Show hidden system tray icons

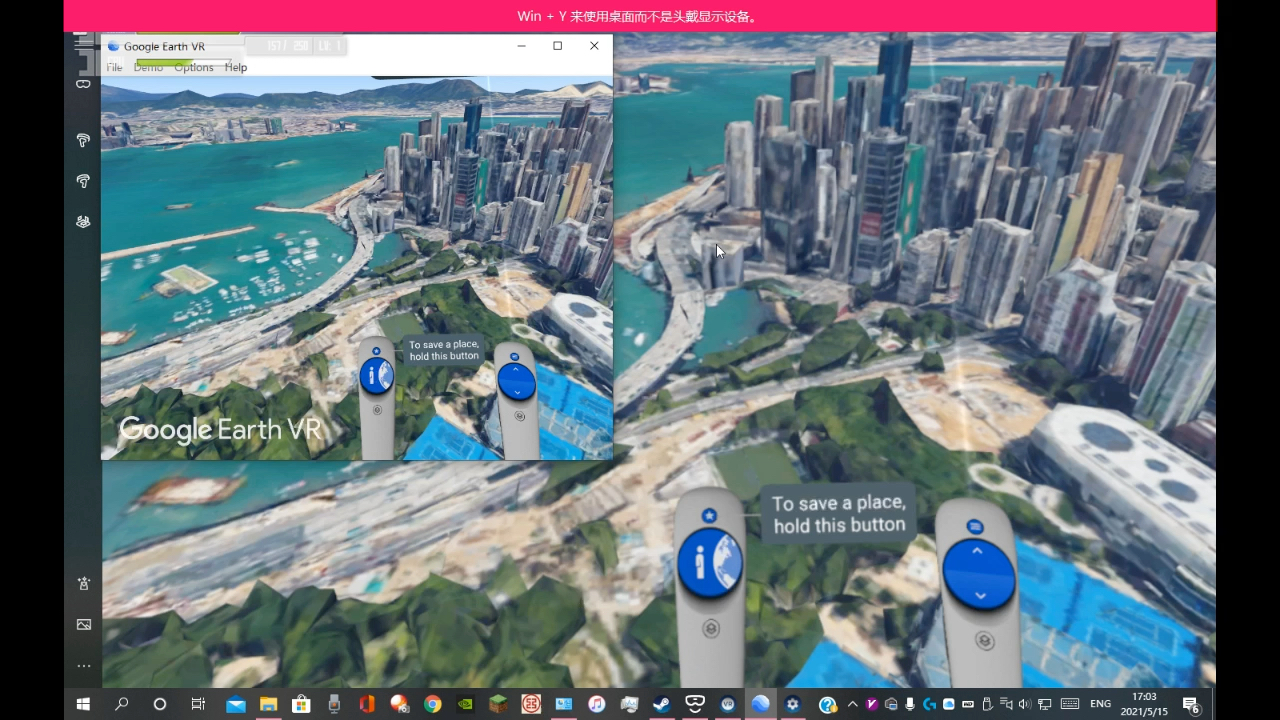pos(852,704)
